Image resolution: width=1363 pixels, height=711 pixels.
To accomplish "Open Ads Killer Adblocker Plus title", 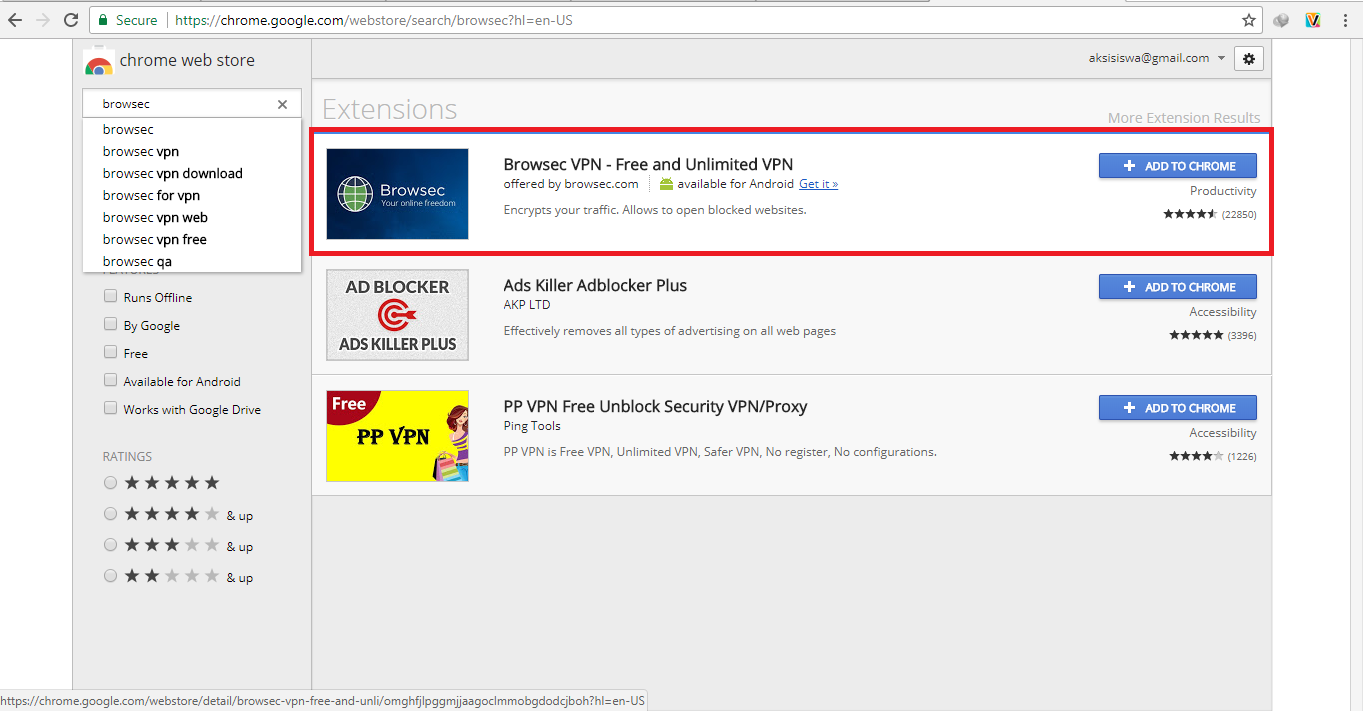I will 595,285.
